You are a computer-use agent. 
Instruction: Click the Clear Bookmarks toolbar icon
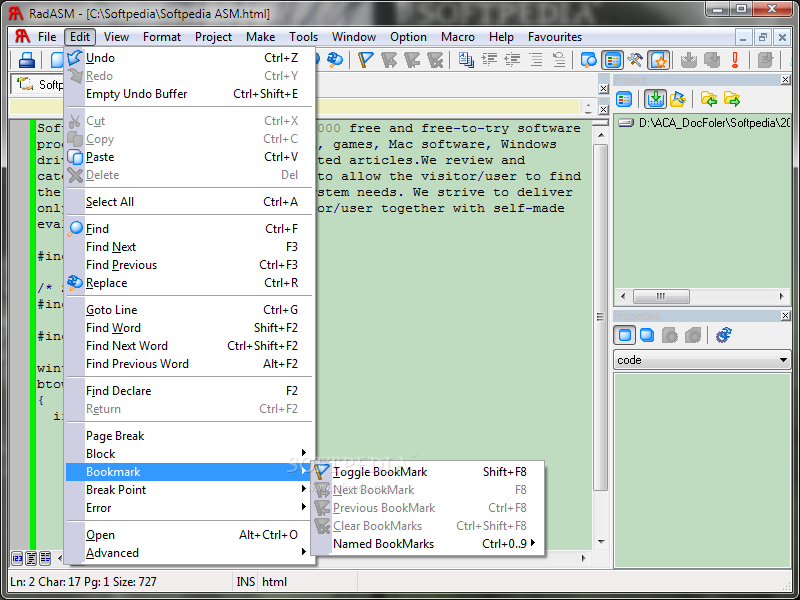(435, 60)
